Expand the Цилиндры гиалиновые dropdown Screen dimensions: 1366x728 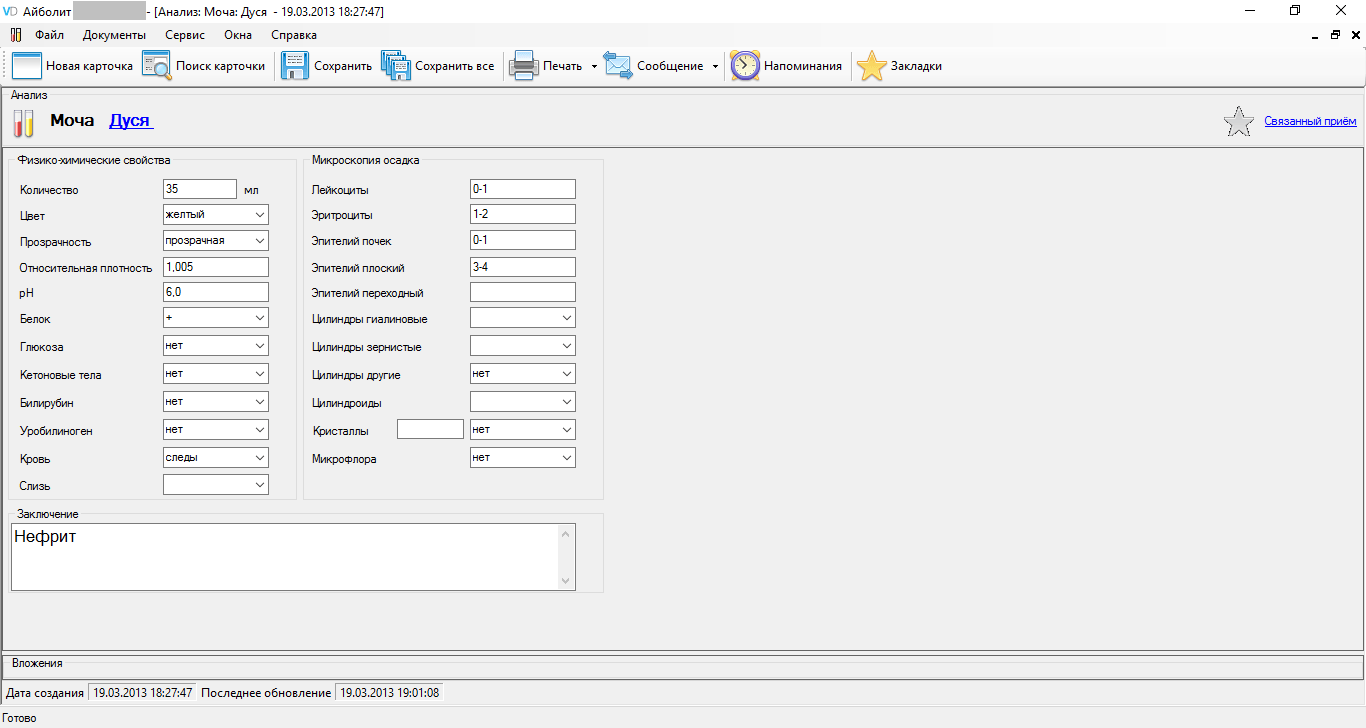point(567,318)
